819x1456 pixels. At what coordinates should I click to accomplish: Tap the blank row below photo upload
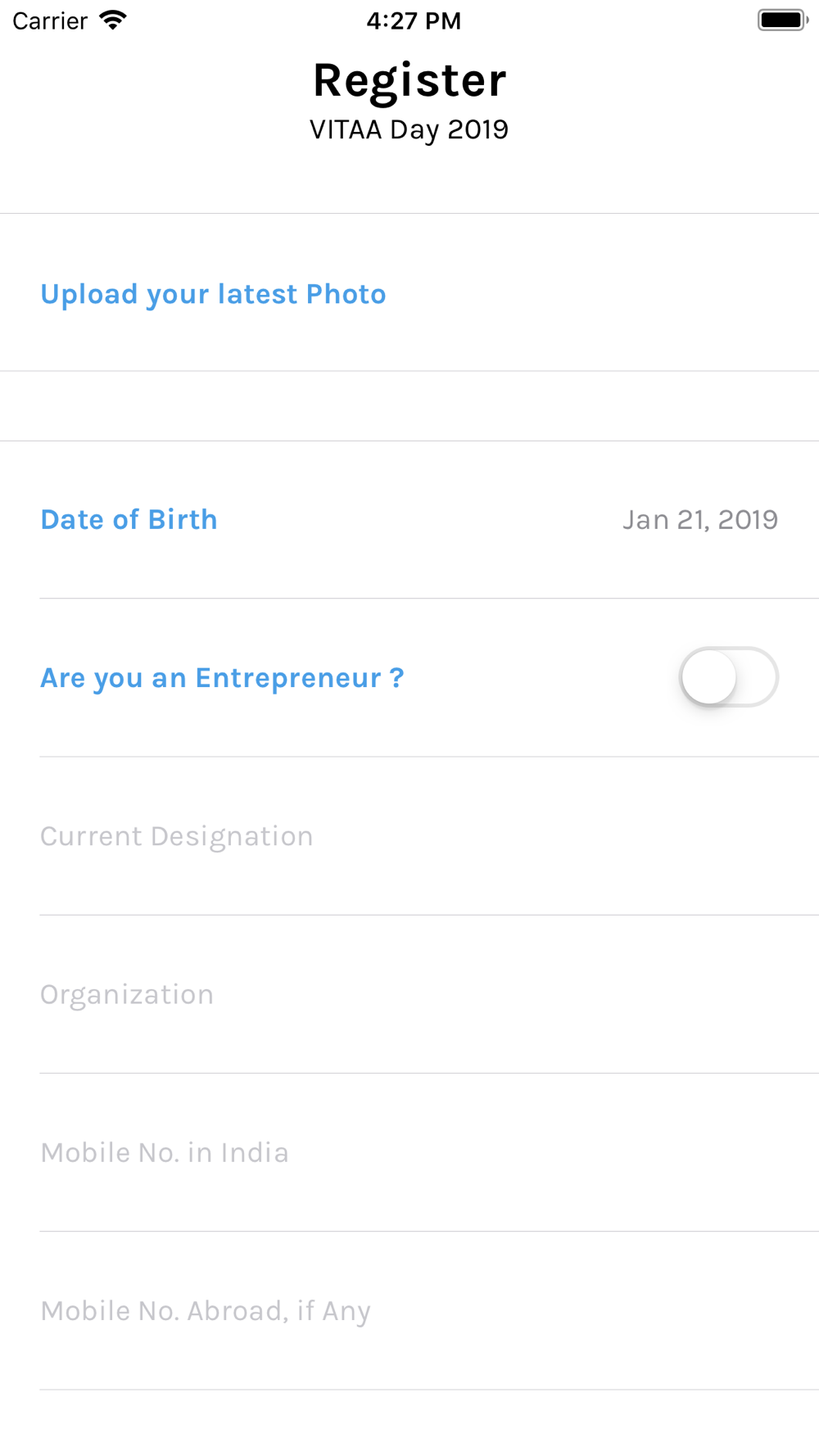[x=409, y=406]
